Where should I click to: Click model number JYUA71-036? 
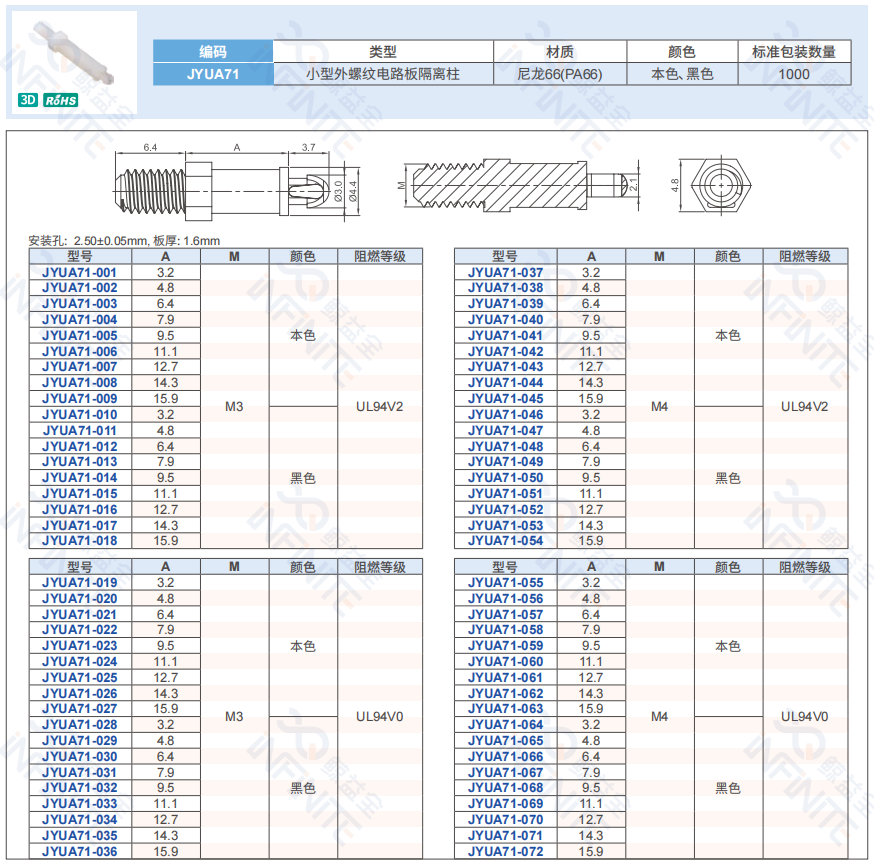79,852
